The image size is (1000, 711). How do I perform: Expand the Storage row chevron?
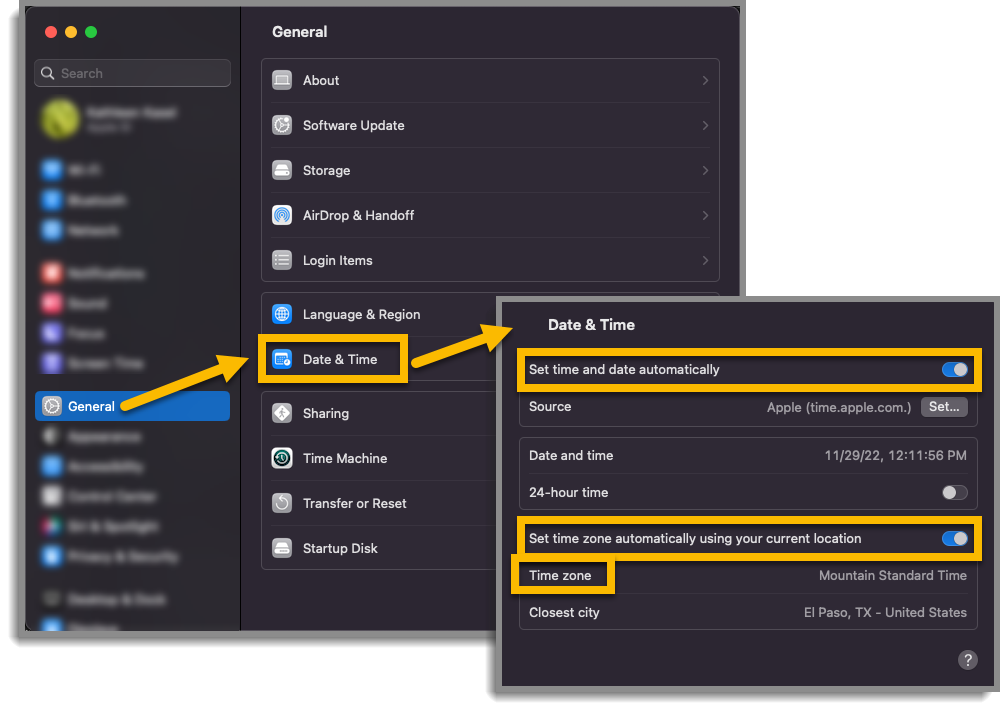[x=705, y=170]
